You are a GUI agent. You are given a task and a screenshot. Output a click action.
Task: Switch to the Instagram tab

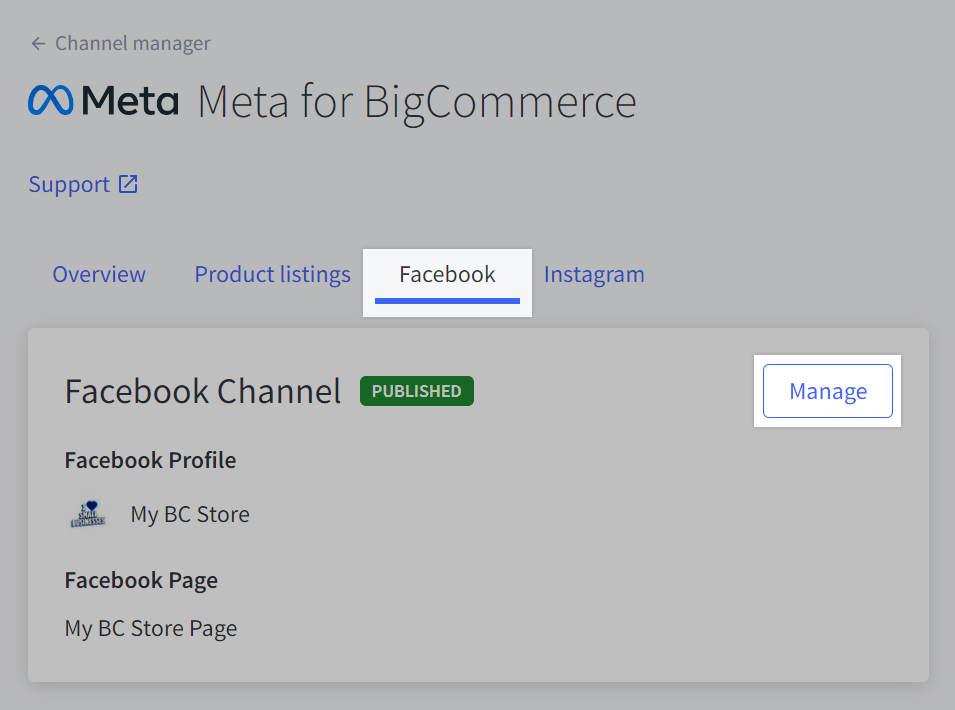pos(594,275)
